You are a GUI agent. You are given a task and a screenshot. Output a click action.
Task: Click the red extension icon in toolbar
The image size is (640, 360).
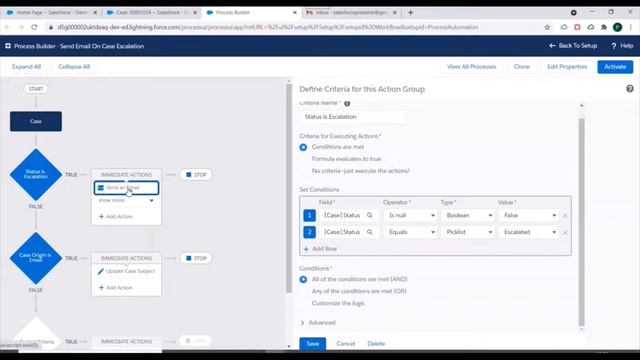577,27
